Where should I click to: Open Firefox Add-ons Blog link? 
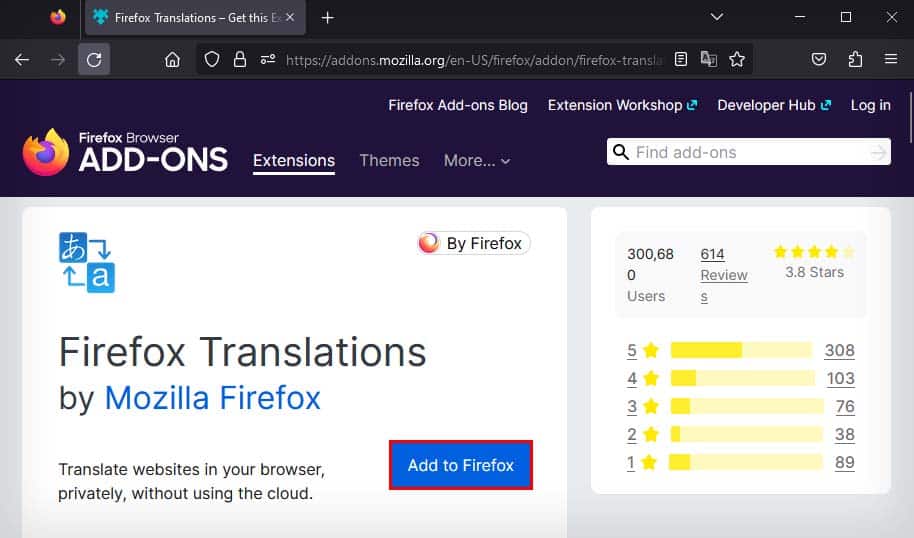click(458, 105)
